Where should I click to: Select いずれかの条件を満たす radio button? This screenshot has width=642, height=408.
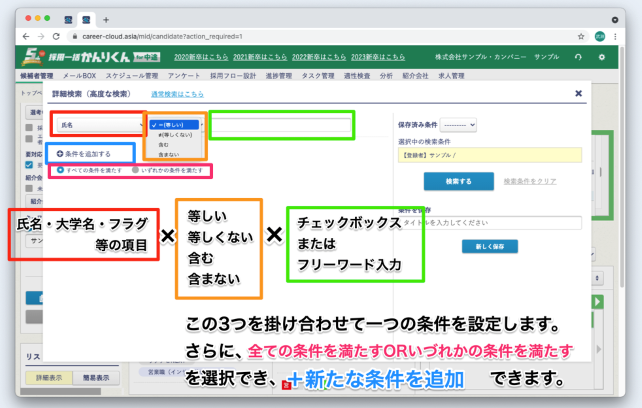pos(135,170)
